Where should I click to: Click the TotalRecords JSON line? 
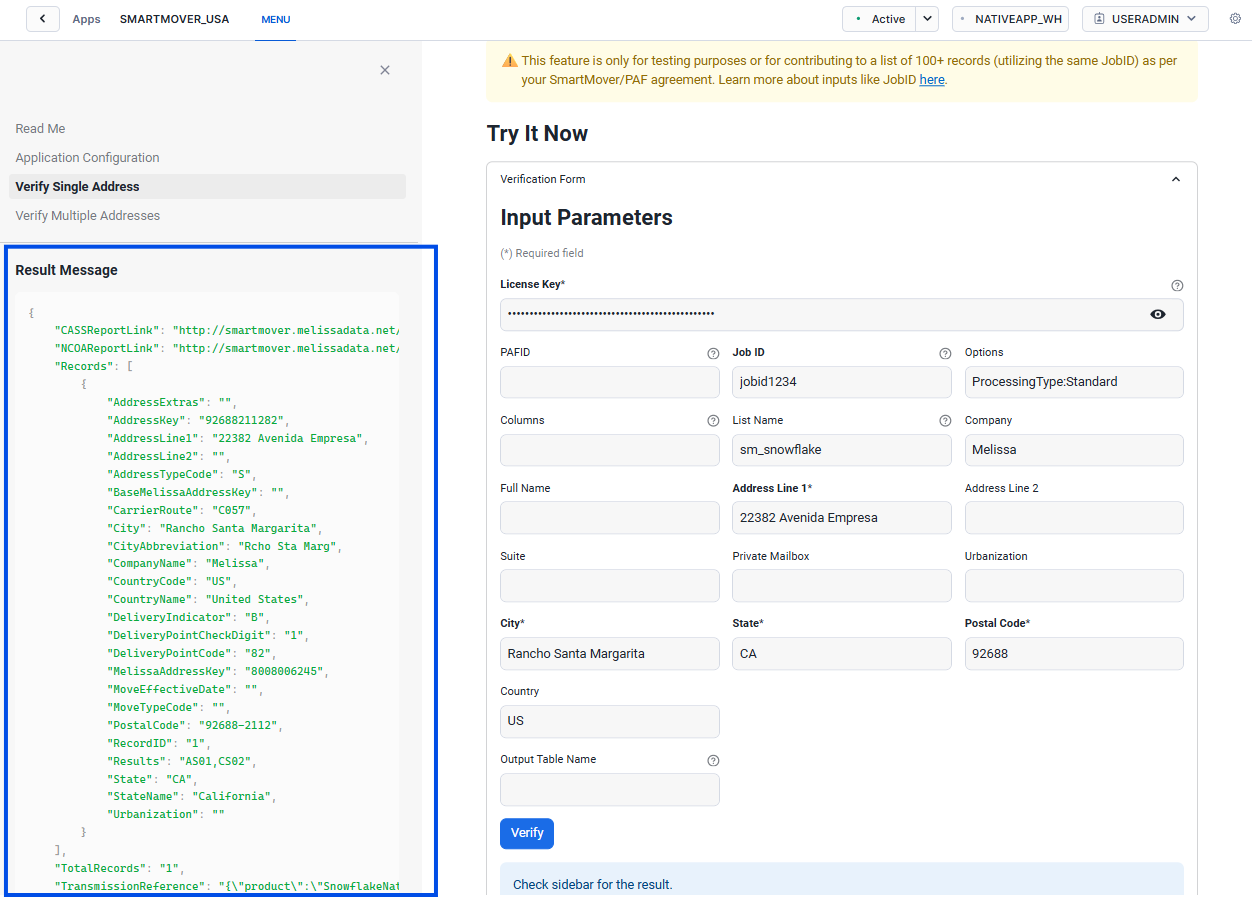[x=119, y=868]
